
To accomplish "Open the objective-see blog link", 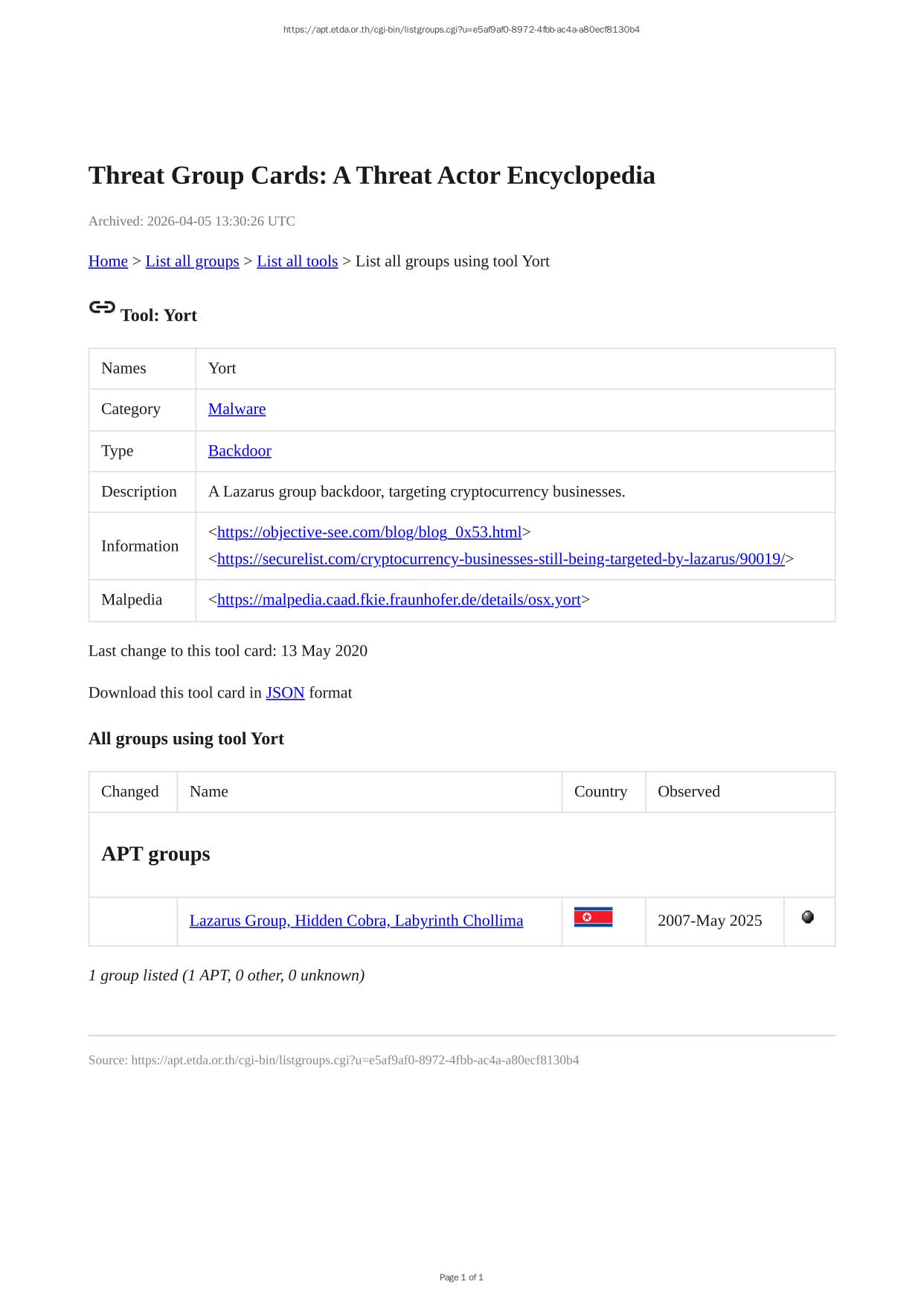I will [x=369, y=532].
